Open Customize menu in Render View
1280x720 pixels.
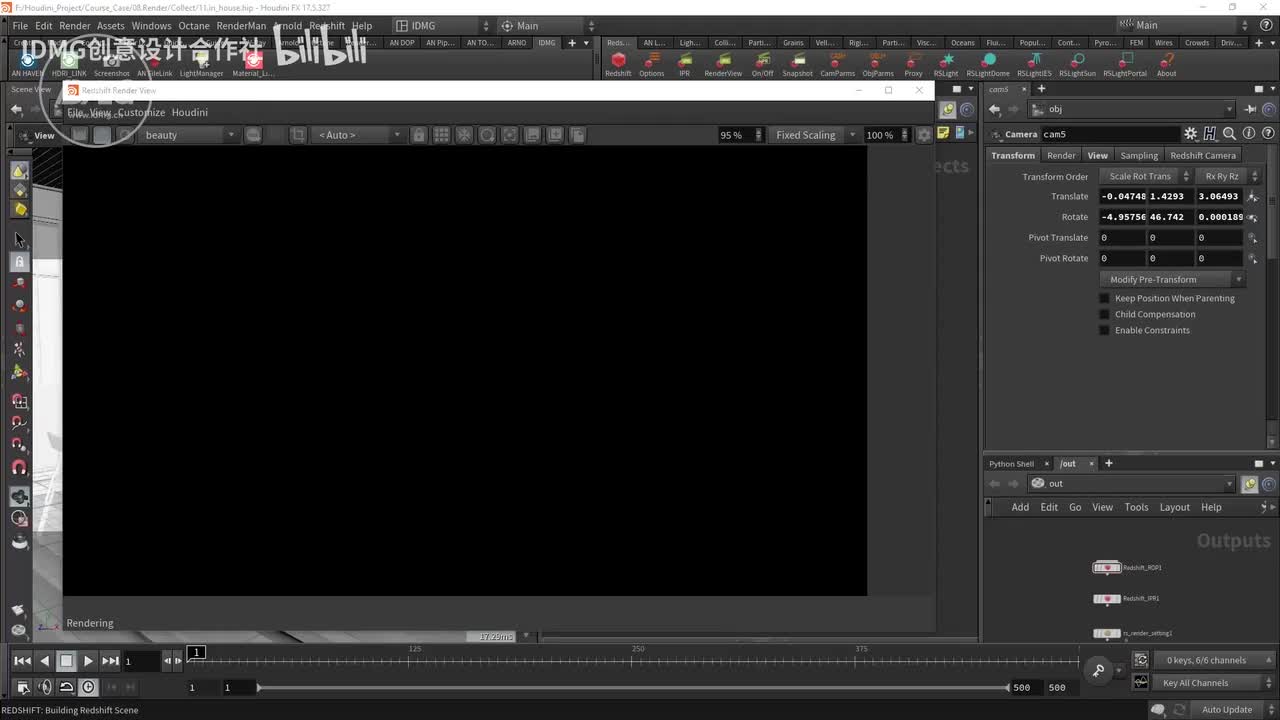click(141, 112)
